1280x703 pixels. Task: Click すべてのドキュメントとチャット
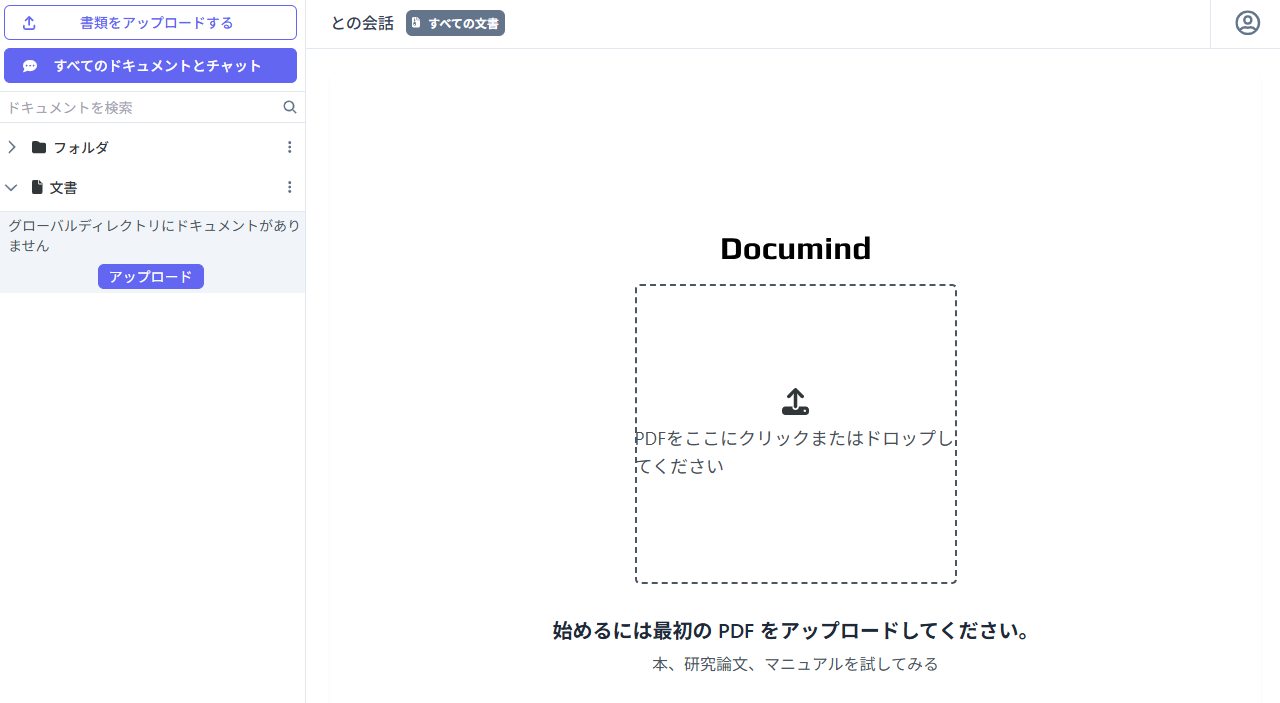150,65
